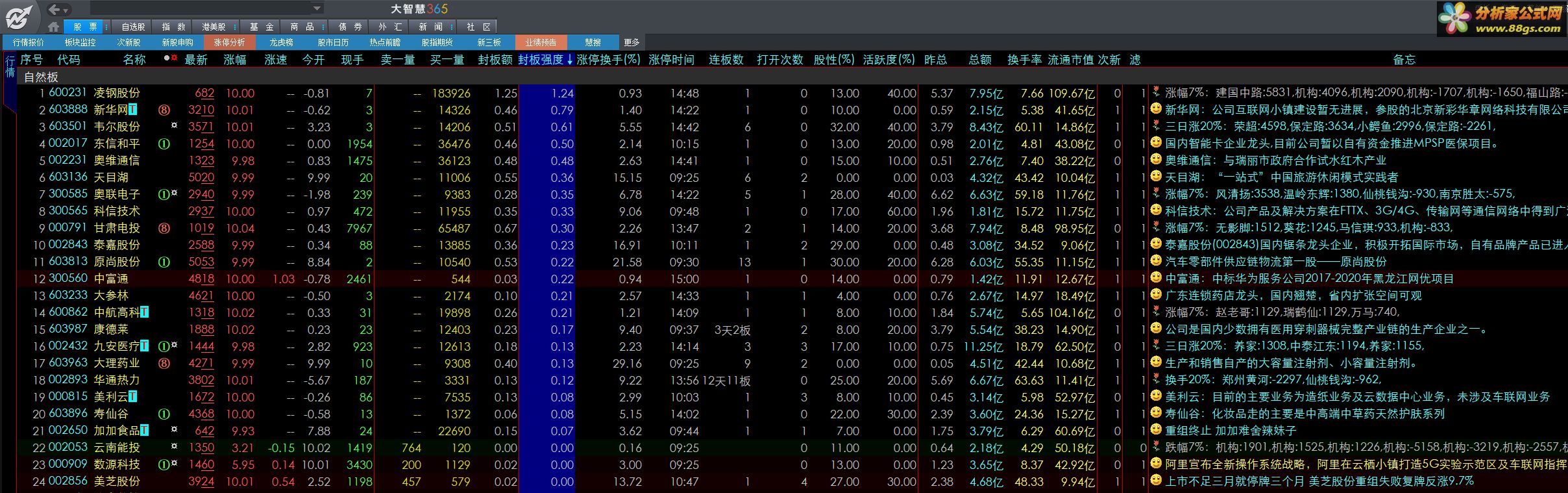1568x493 pixels.
Task: Click the green ① badge on 东信和平 row
Action: tap(164, 144)
